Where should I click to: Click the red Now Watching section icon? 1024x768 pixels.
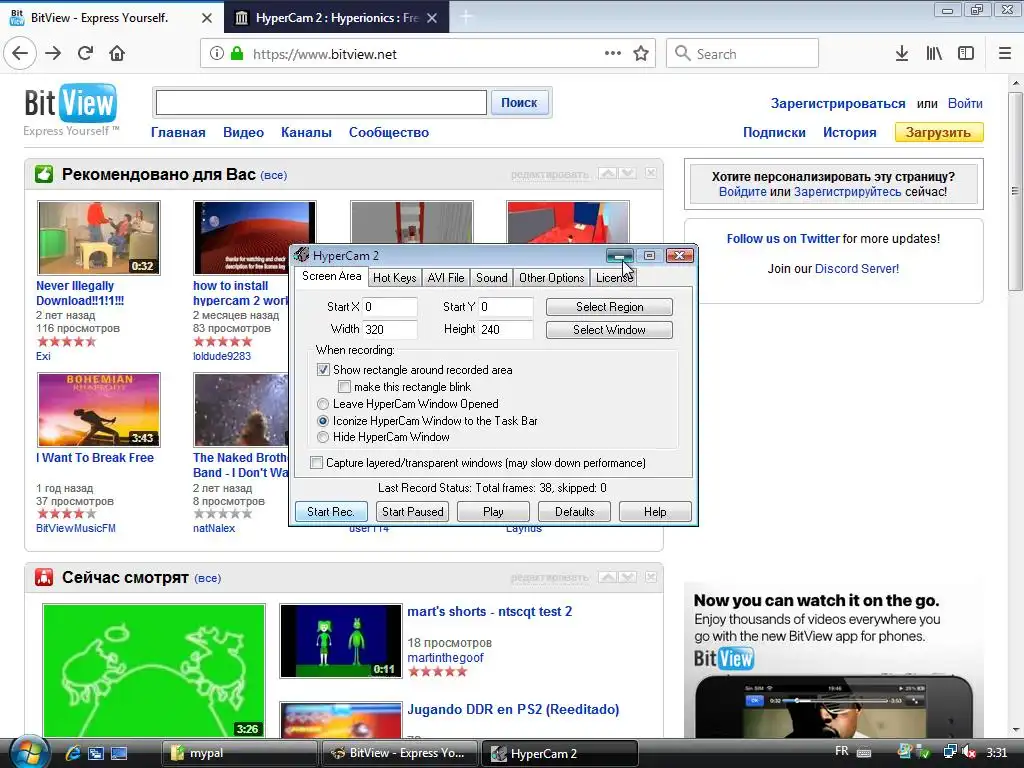click(x=44, y=577)
